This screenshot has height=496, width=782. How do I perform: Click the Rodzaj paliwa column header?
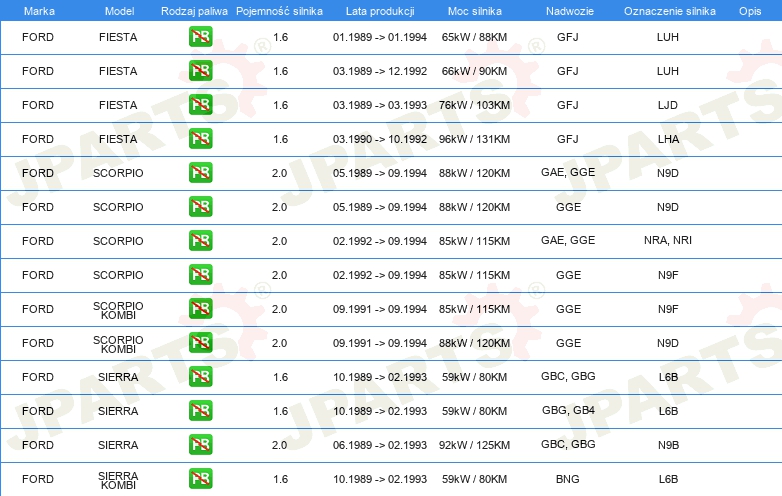click(194, 11)
